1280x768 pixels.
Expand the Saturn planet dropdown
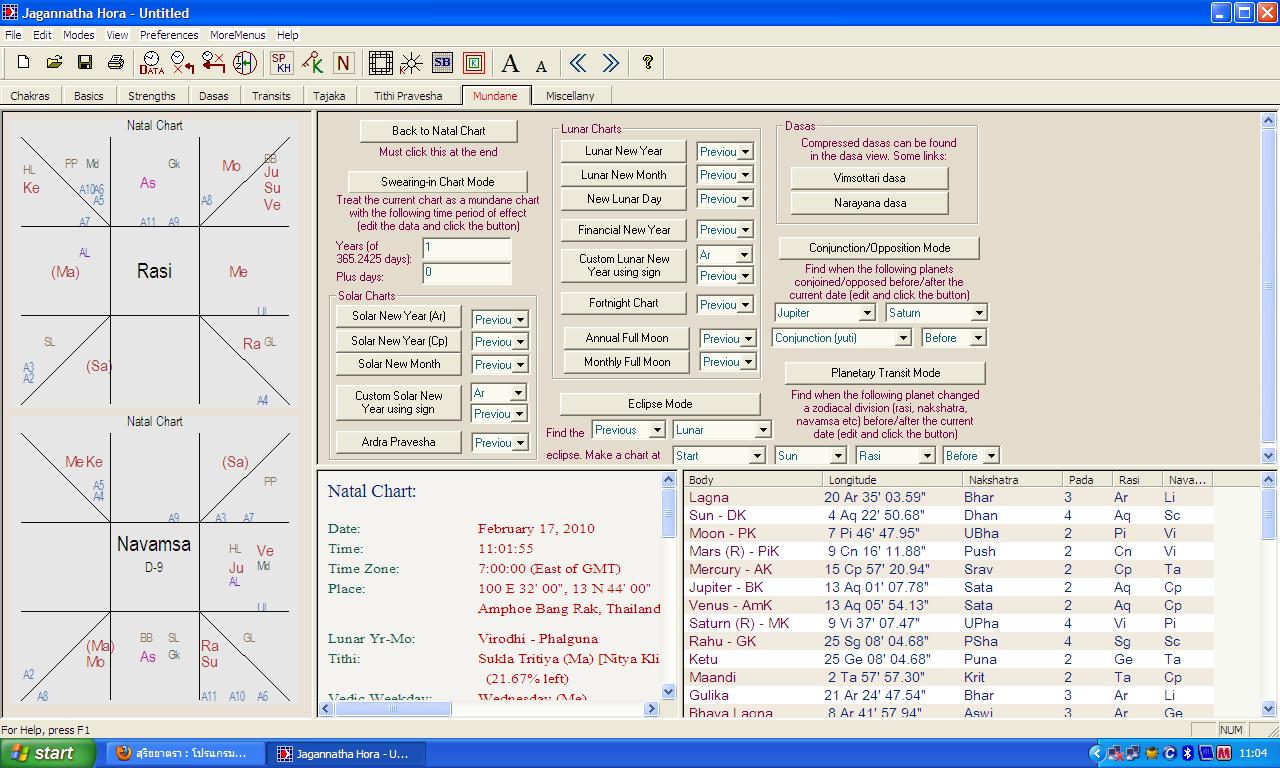tap(979, 313)
